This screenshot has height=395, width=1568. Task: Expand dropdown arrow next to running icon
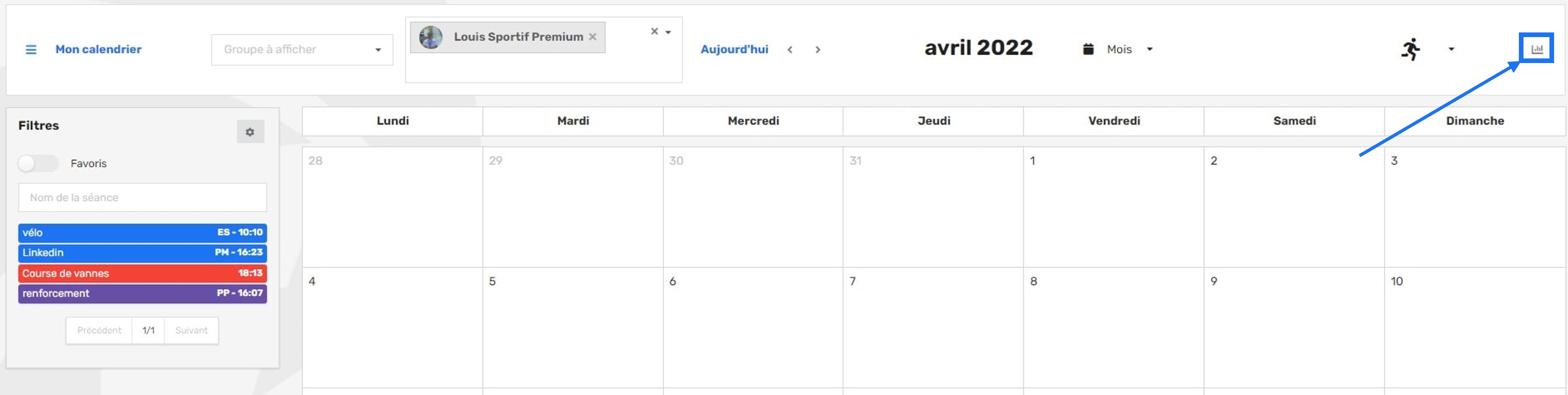pyautogui.click(x=1451, y=49)
